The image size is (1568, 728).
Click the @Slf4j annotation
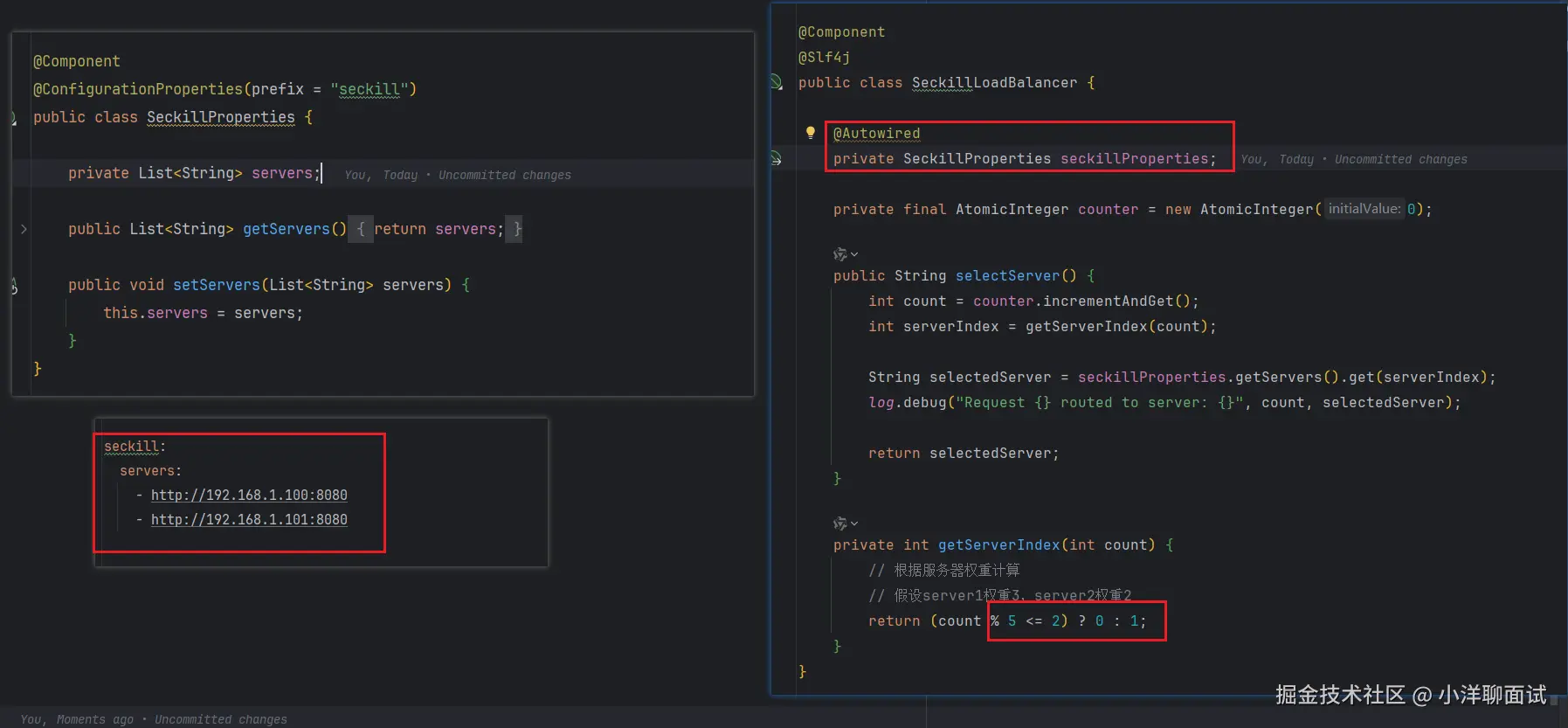coord(824,57)
